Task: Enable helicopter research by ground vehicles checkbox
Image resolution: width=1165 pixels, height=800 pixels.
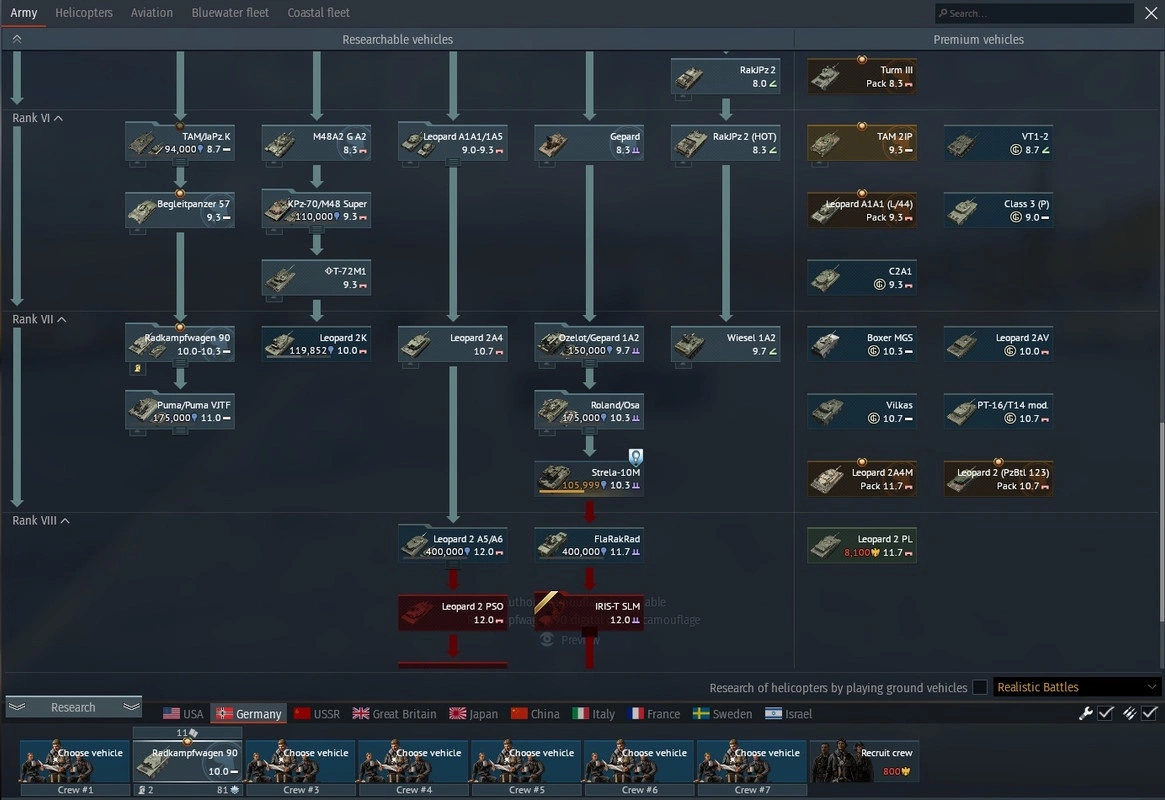Action: pos(980,687)
